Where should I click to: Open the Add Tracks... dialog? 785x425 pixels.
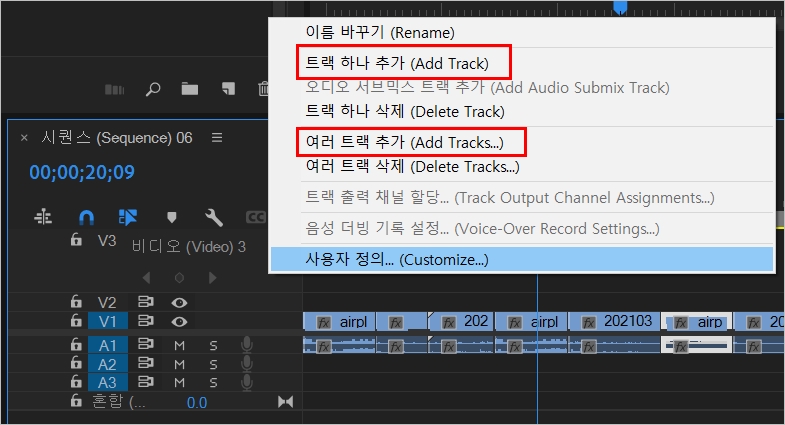point(522,143)
